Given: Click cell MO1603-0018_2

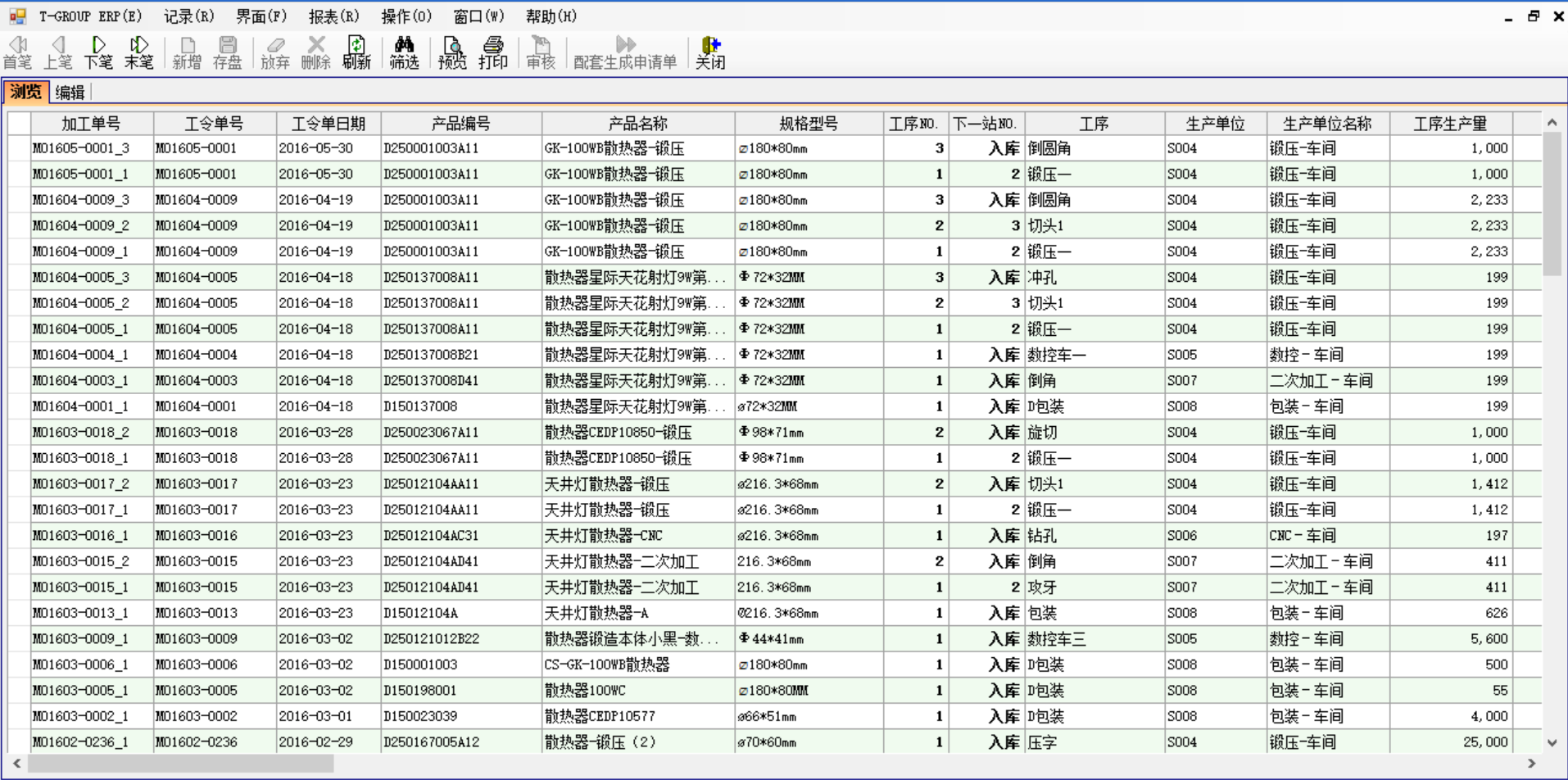Looking at the screenshot, I should tap(92, 432).
